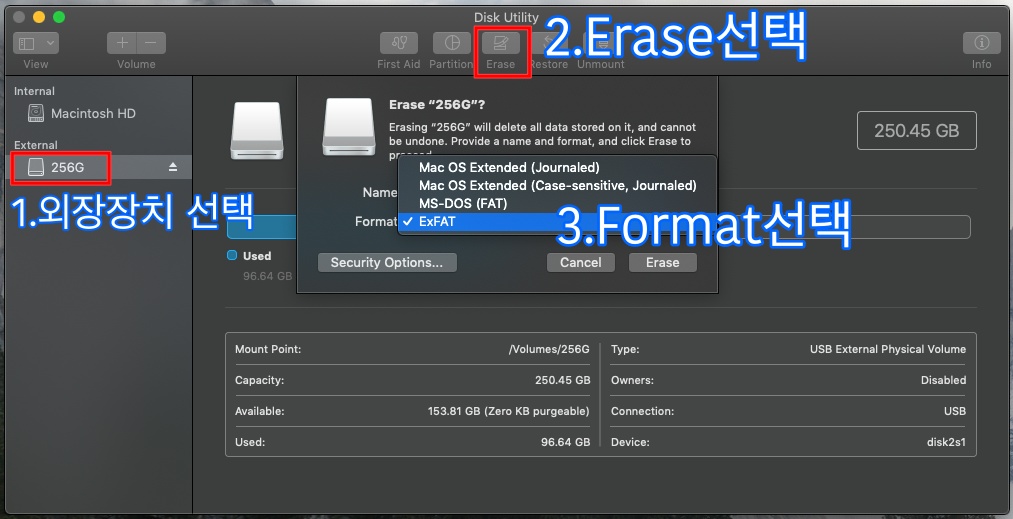Cancel the erase dialog
This screenshot has height=519, width=1013.
pos(581,262)
